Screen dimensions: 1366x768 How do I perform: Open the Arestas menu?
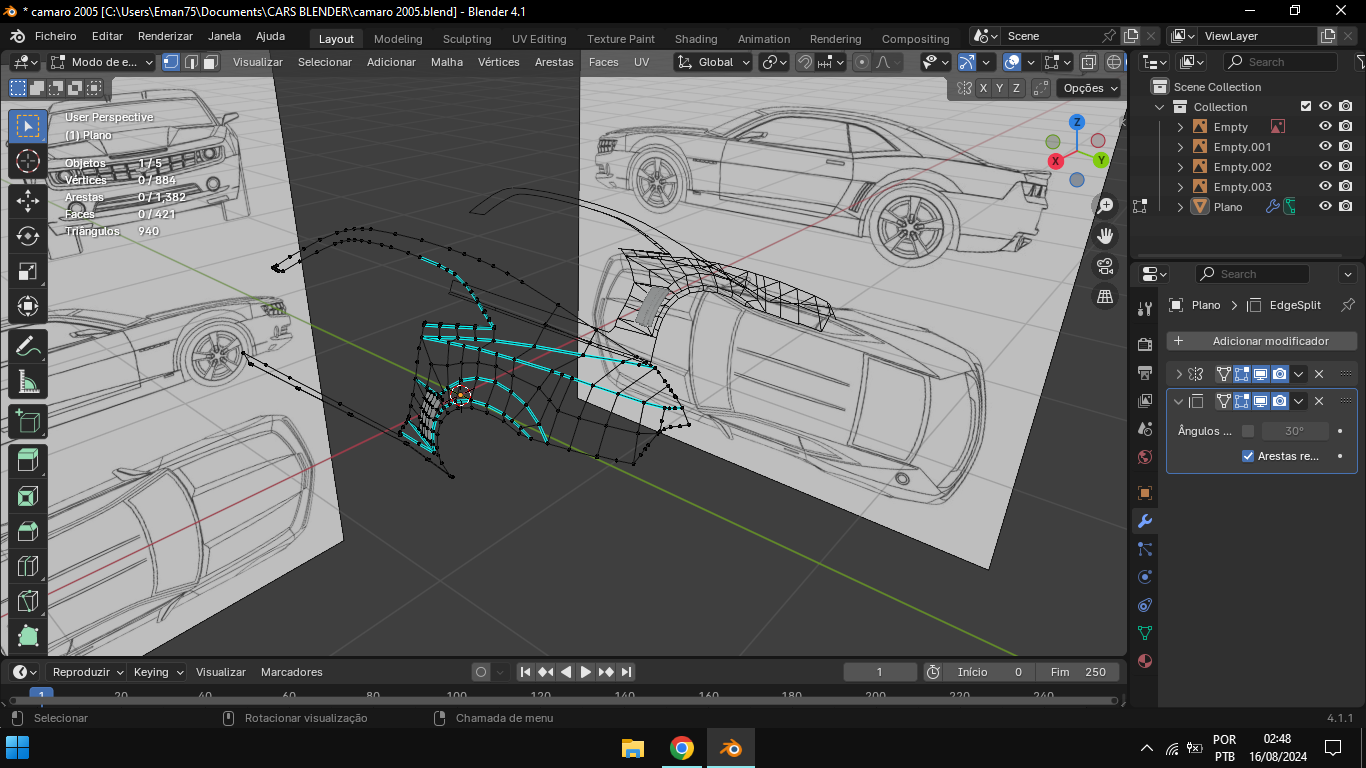554,62
